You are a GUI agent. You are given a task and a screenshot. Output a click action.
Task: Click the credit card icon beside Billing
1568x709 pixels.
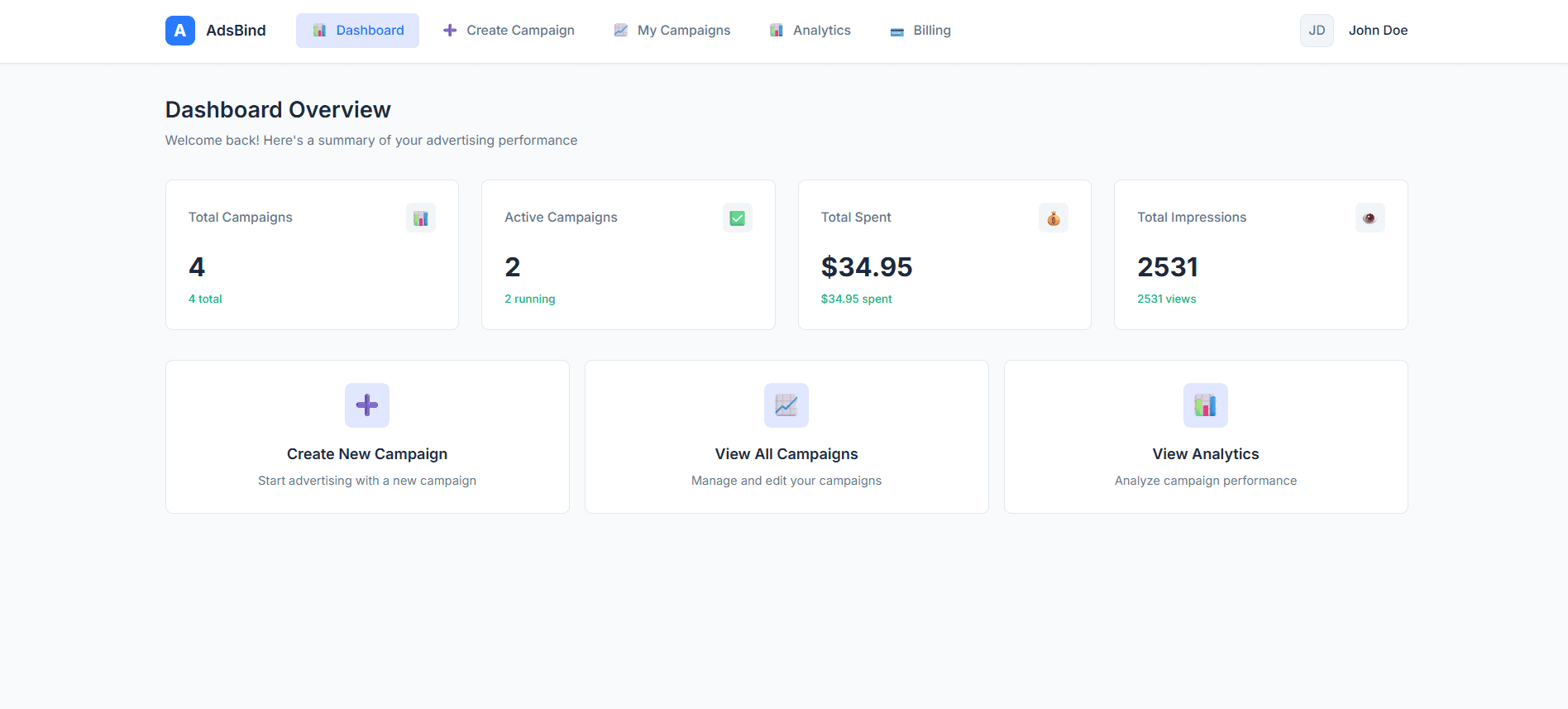pos(897,31)
